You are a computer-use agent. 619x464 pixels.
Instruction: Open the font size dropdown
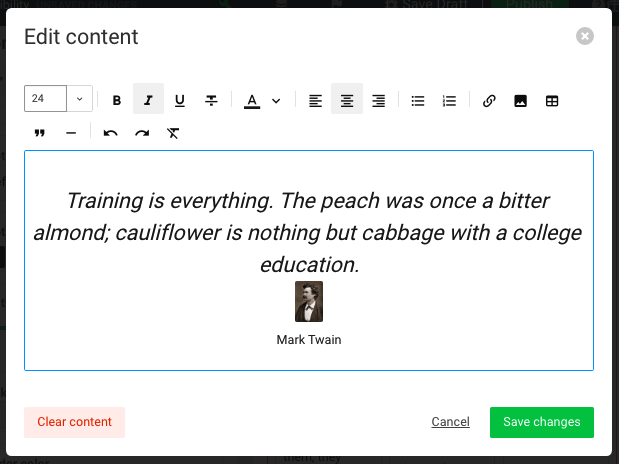pos(79,98)
